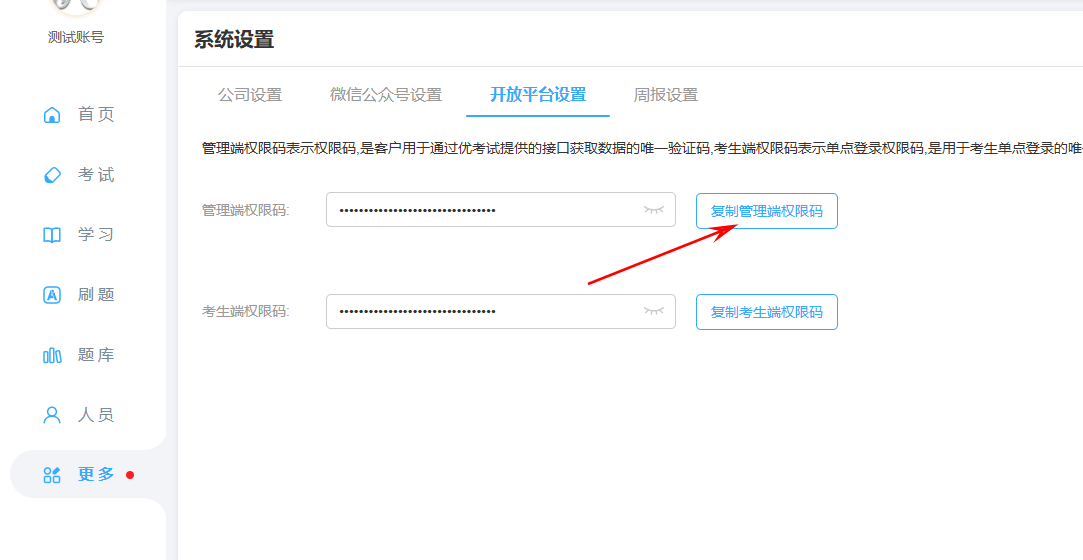This screenshot has width=1083, height=560.
Task: Click the 复制考生端权限码 button
Action: (767, 312)
